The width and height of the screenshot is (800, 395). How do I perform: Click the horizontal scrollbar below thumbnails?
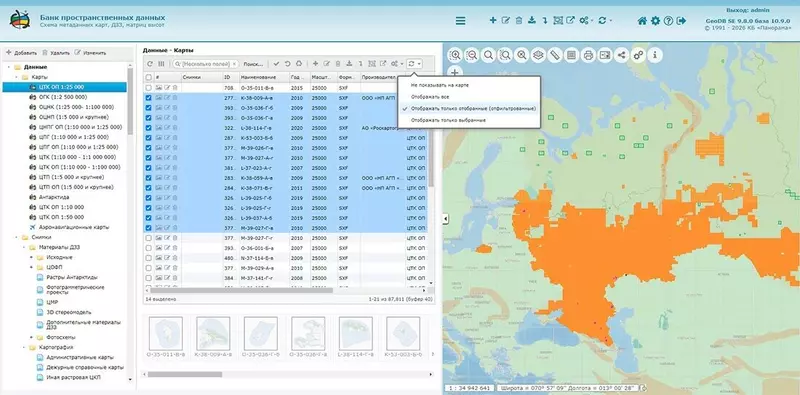point(185,374)
